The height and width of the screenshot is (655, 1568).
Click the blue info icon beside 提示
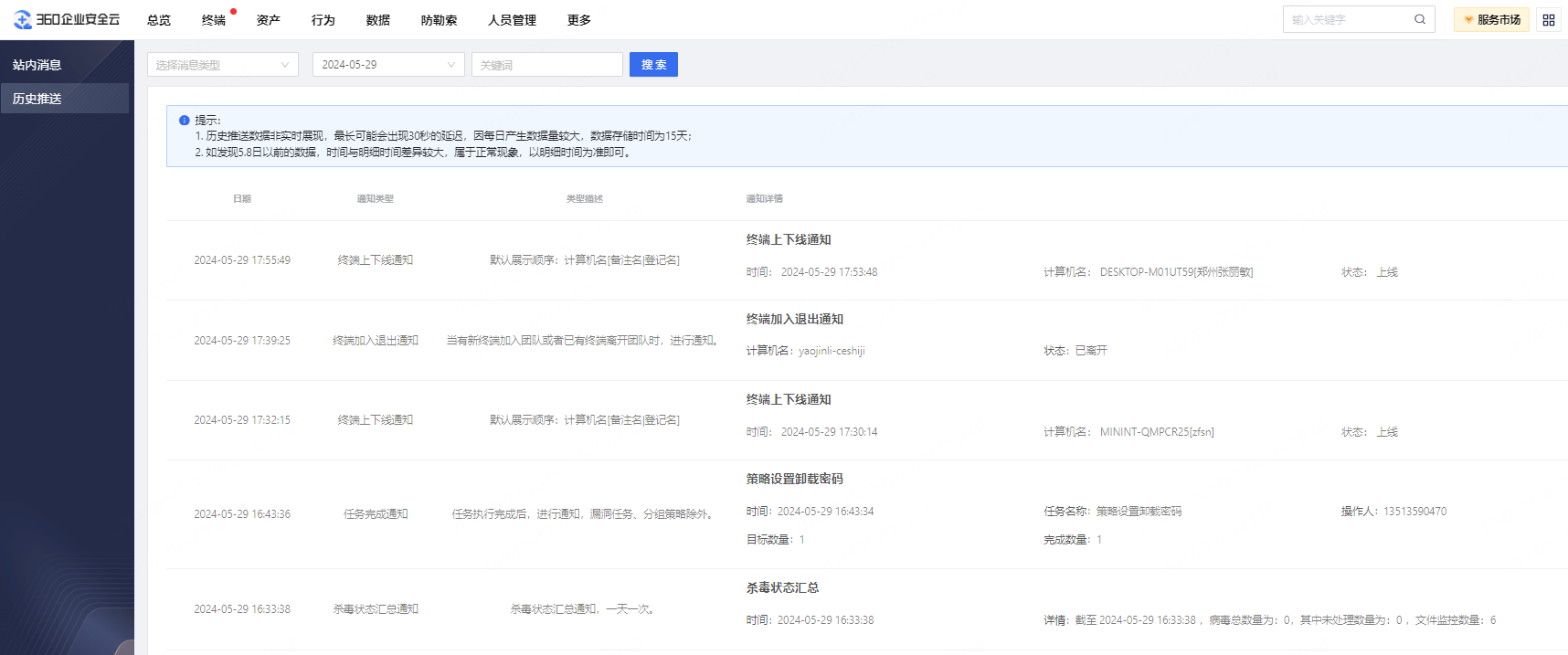185,121
